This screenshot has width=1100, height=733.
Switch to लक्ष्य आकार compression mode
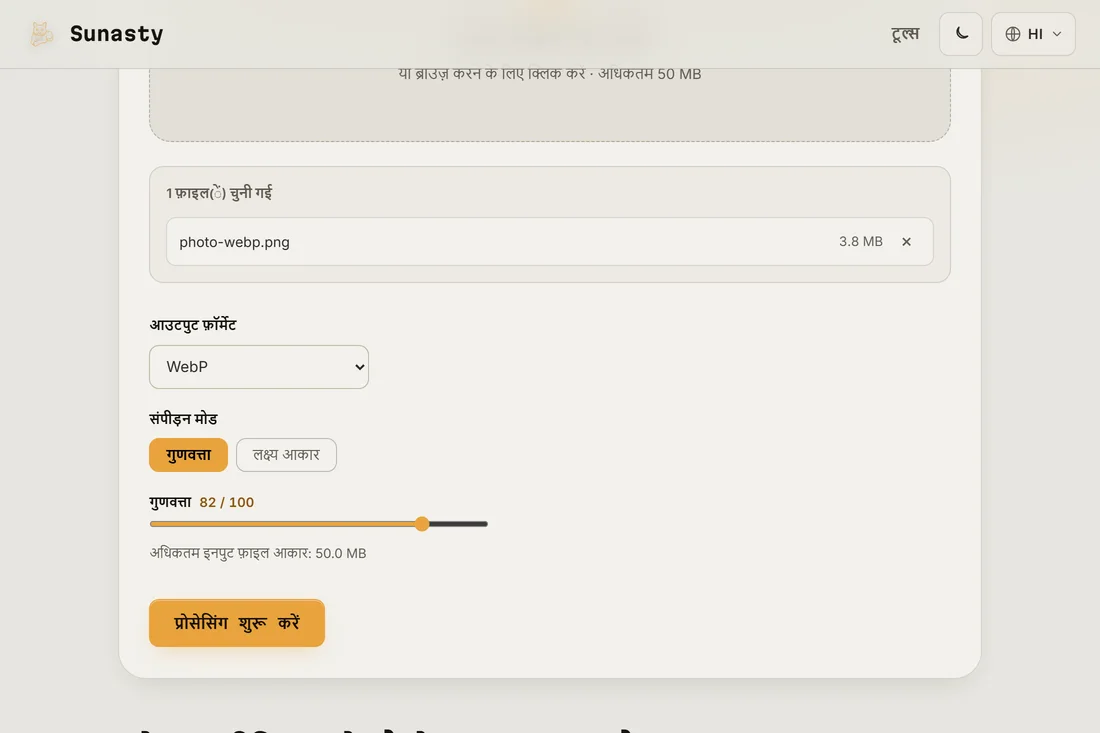pyautogui.click(x=286, y=455)
